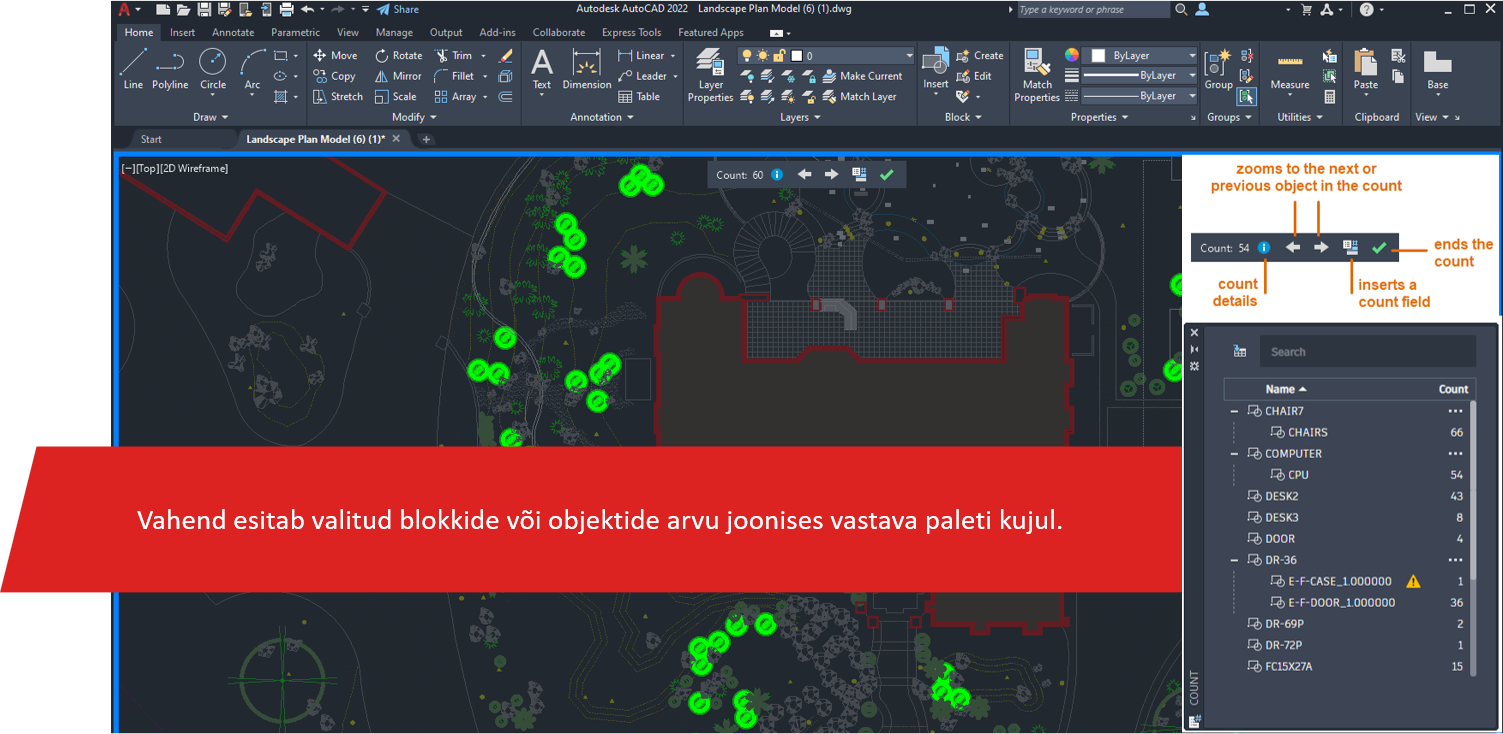Open the Express Tools ribbon tab
1503x734 pixels.
pos(631,32)
